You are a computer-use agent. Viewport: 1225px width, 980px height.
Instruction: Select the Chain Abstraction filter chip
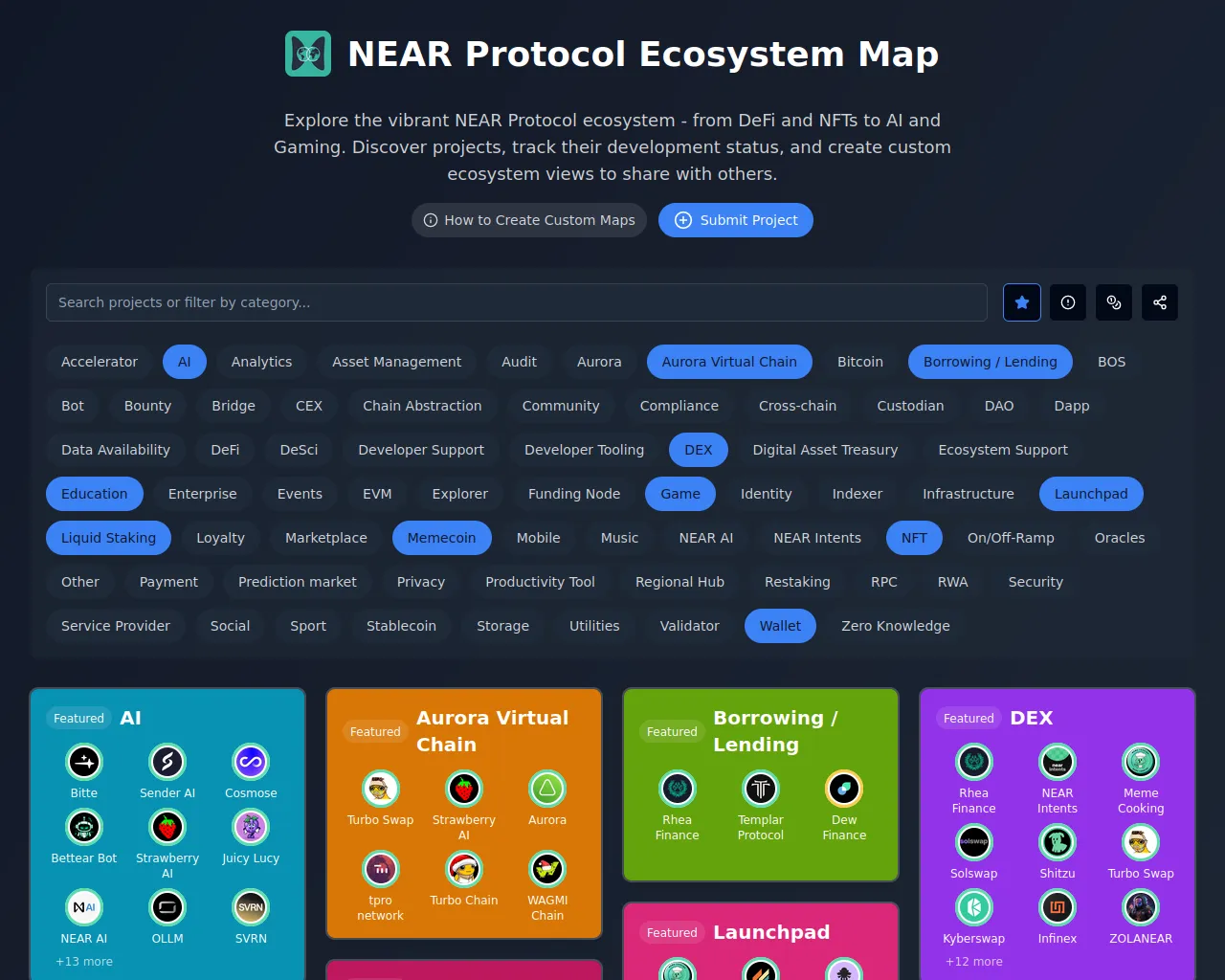click(x=422, y=406)
